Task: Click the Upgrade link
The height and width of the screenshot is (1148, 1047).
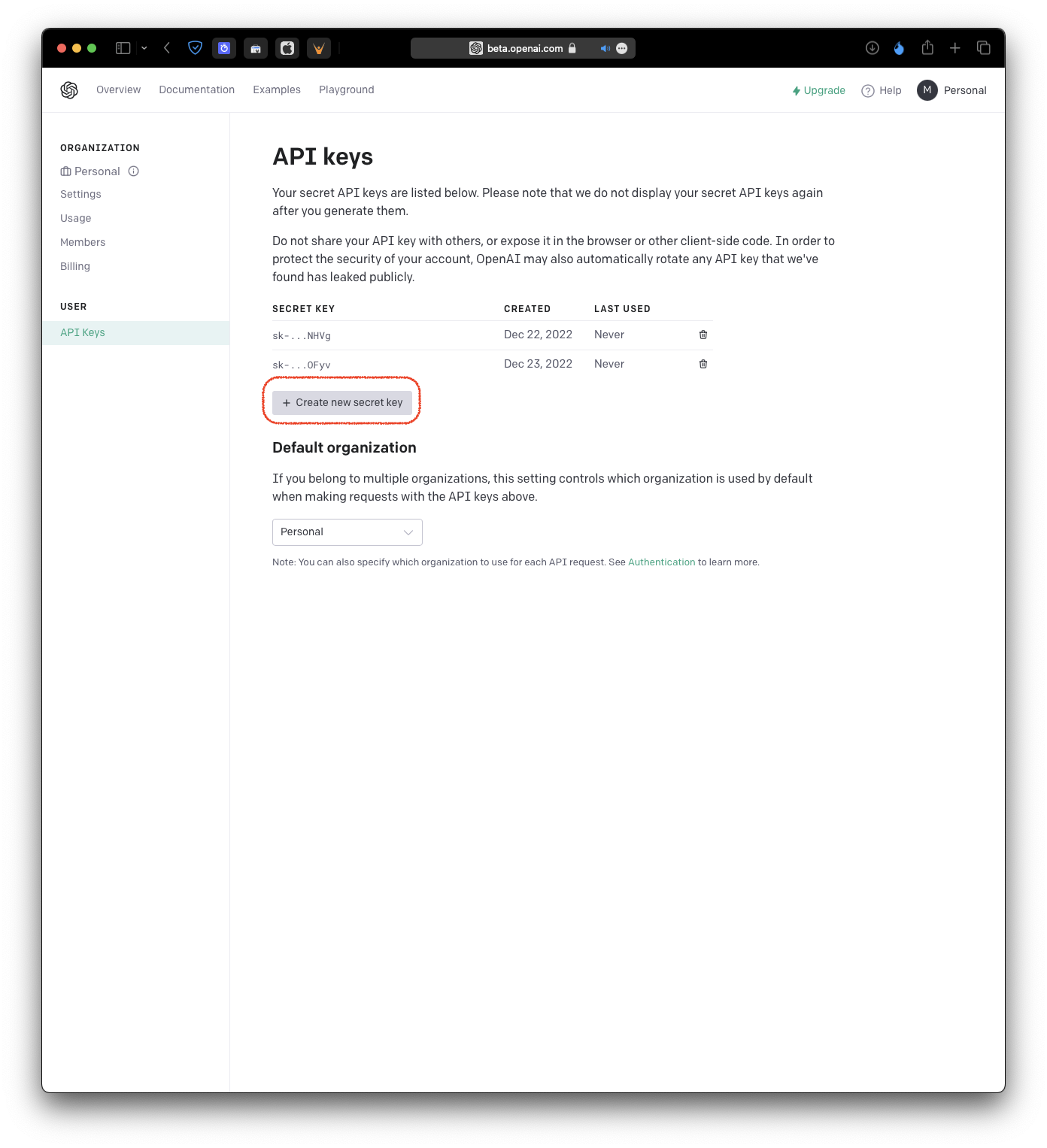Action: coord(818,90)
